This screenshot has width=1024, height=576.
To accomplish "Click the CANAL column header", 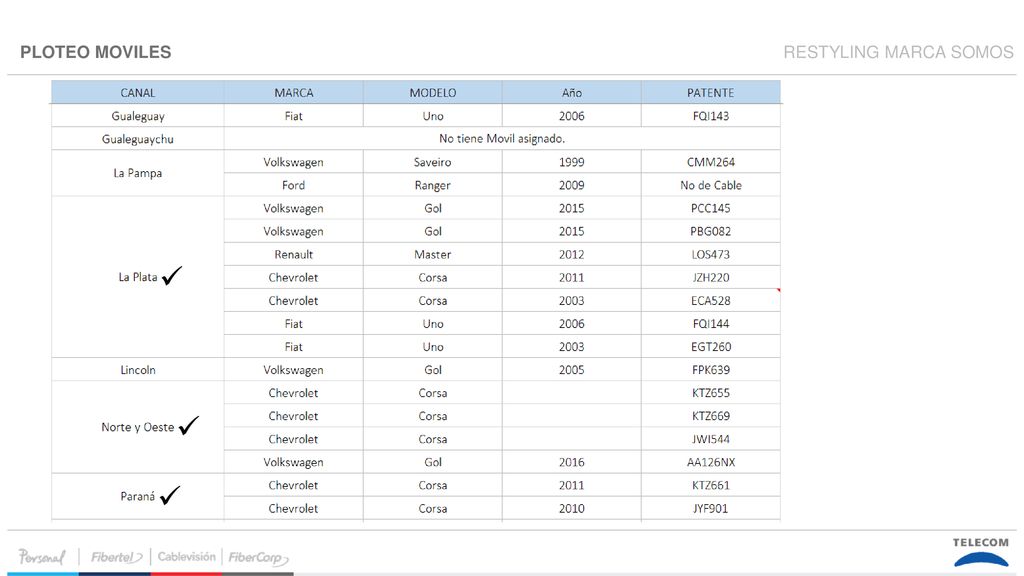I will click(137, 93).
